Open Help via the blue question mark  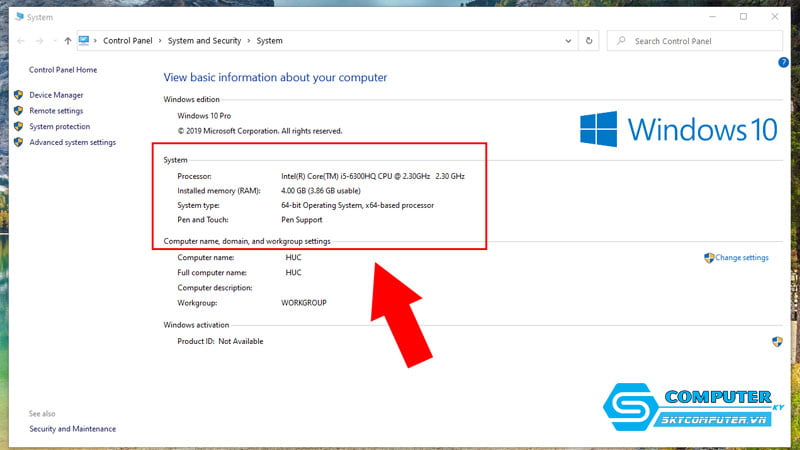click(783, 62)
